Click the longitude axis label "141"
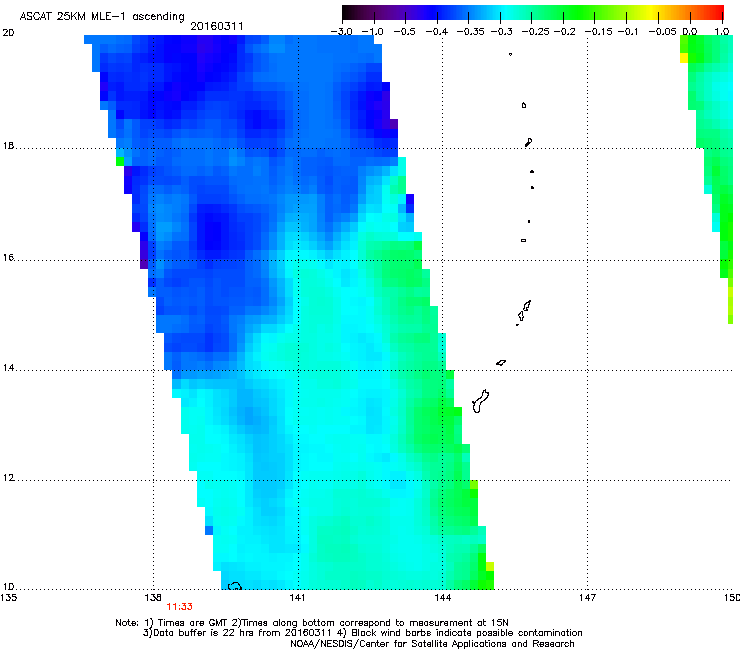The height and width of the screenshot is (650, 740). pyautogui.click(x=297, y=598)
